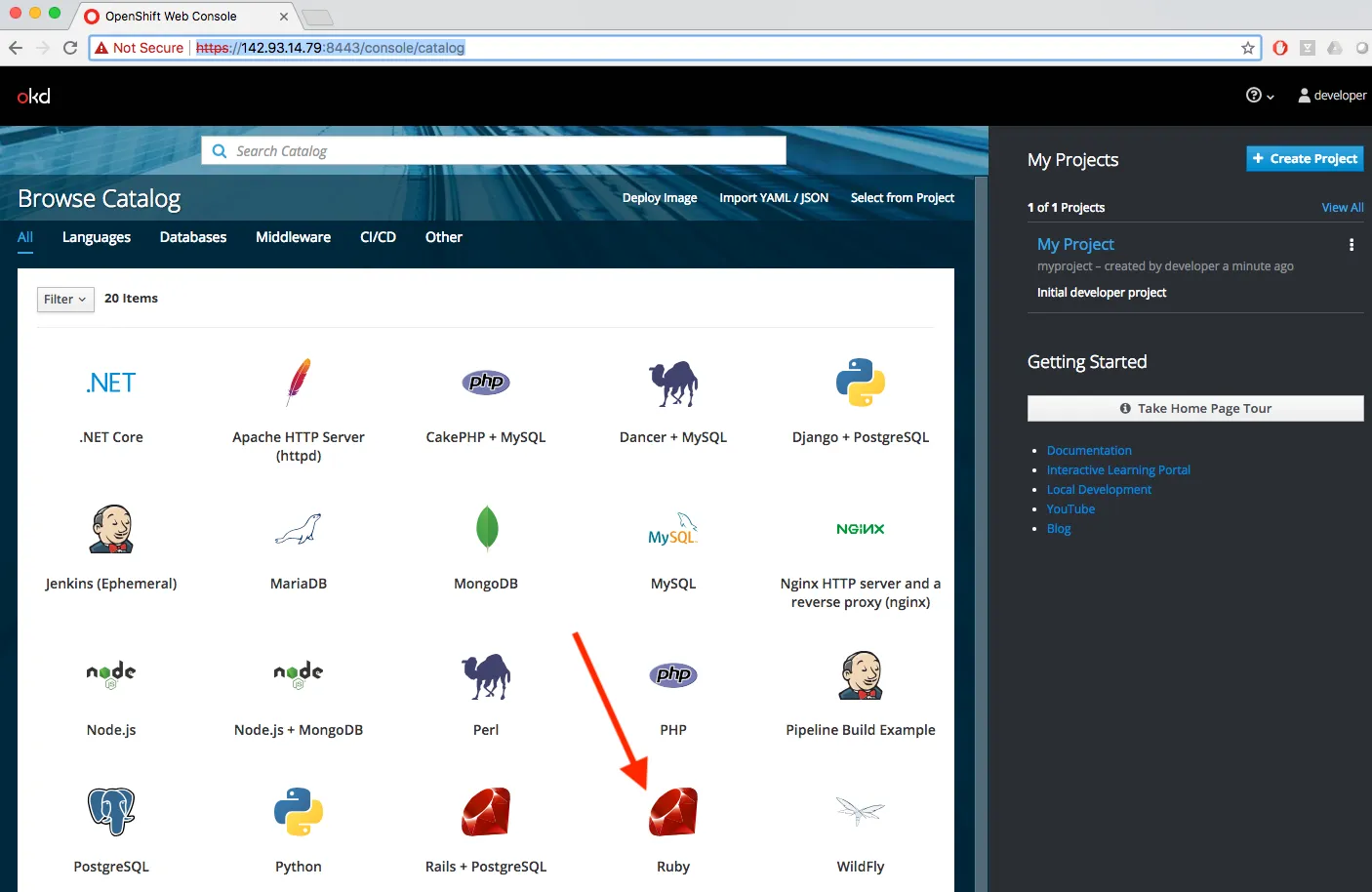Pick the PostgreSQL elephant icon
This screenshot has width=1372, height=892.
[x=111, y=812]
